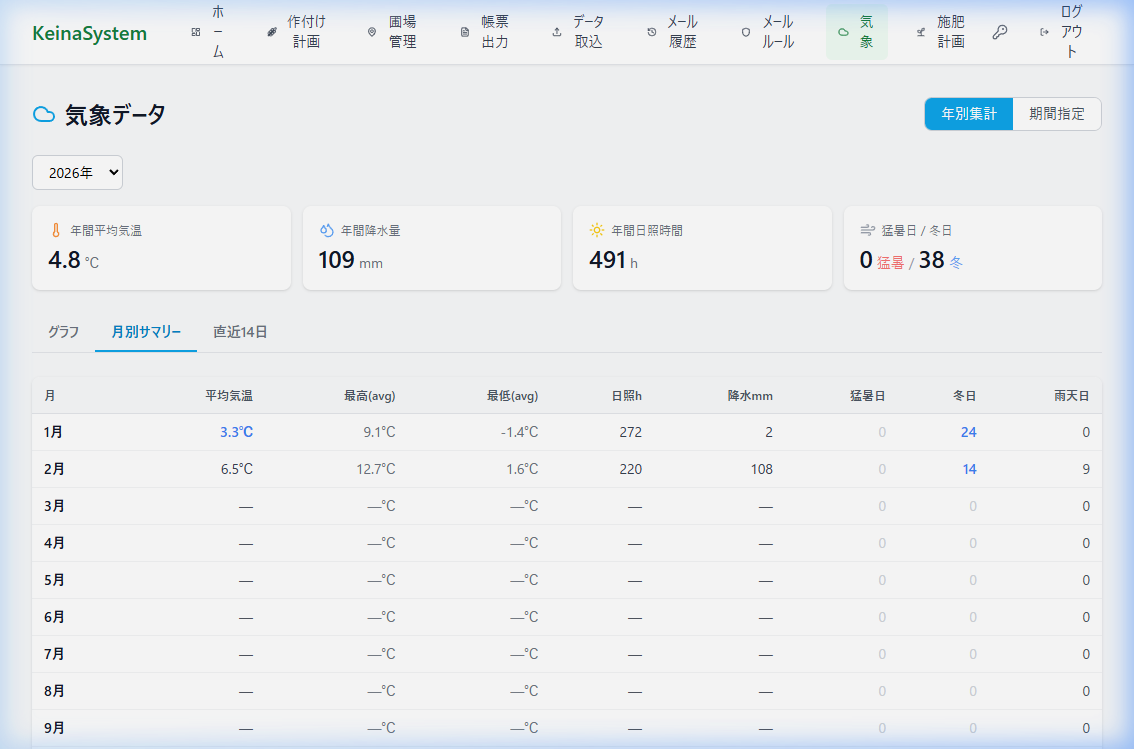Click the 年間平均気温 summary card

point(161,248)
